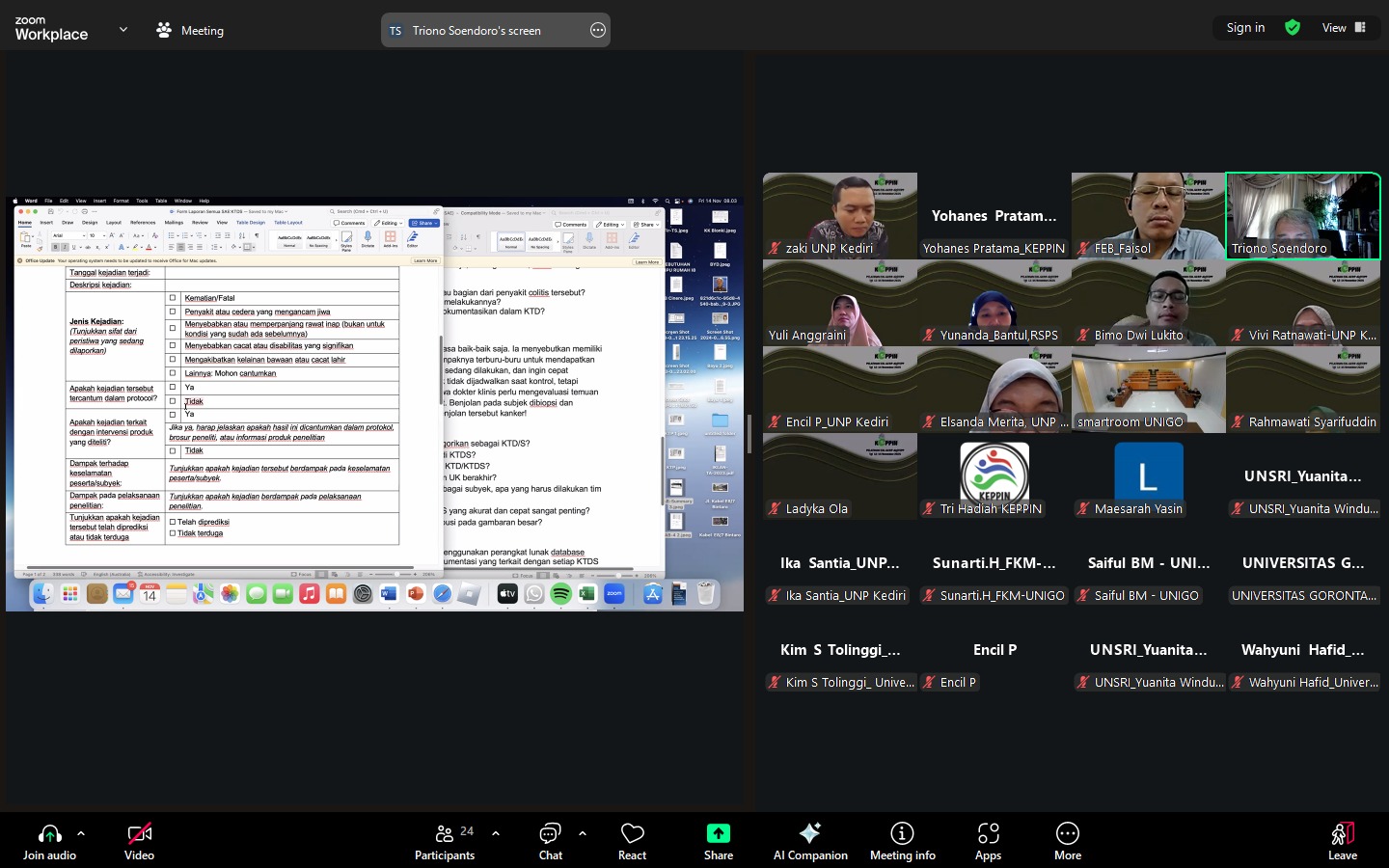
Task: Open the Zoom Workplace dropdown menu
Action: tap(123, 30)
